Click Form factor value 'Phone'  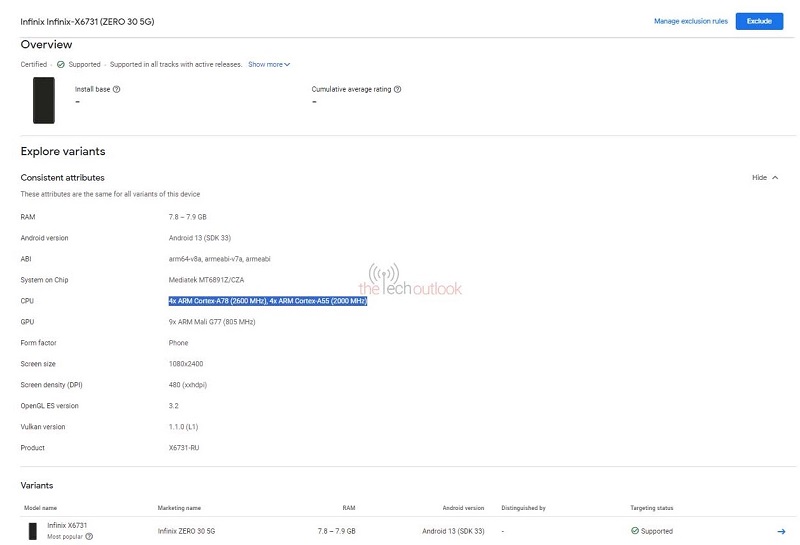click(178, 343)
